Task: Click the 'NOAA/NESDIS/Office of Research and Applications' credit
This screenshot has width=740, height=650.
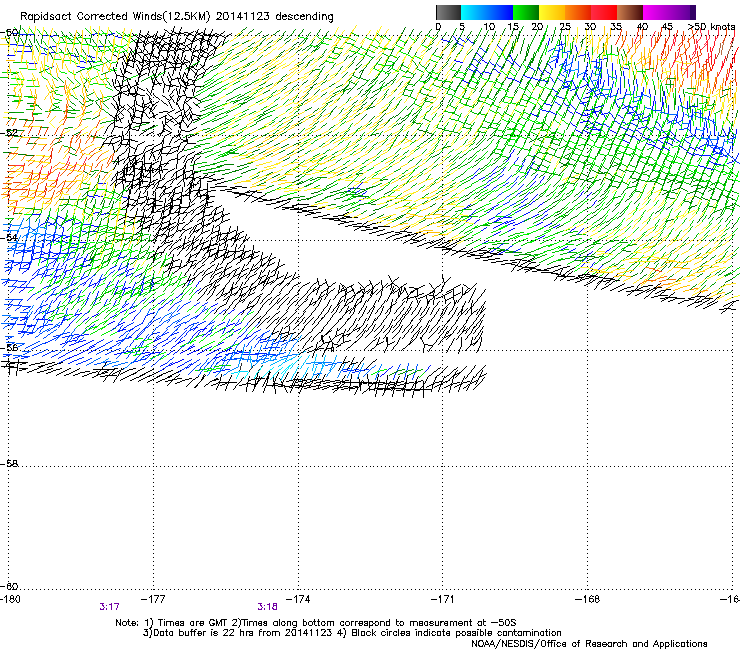Action: point(589,644)
